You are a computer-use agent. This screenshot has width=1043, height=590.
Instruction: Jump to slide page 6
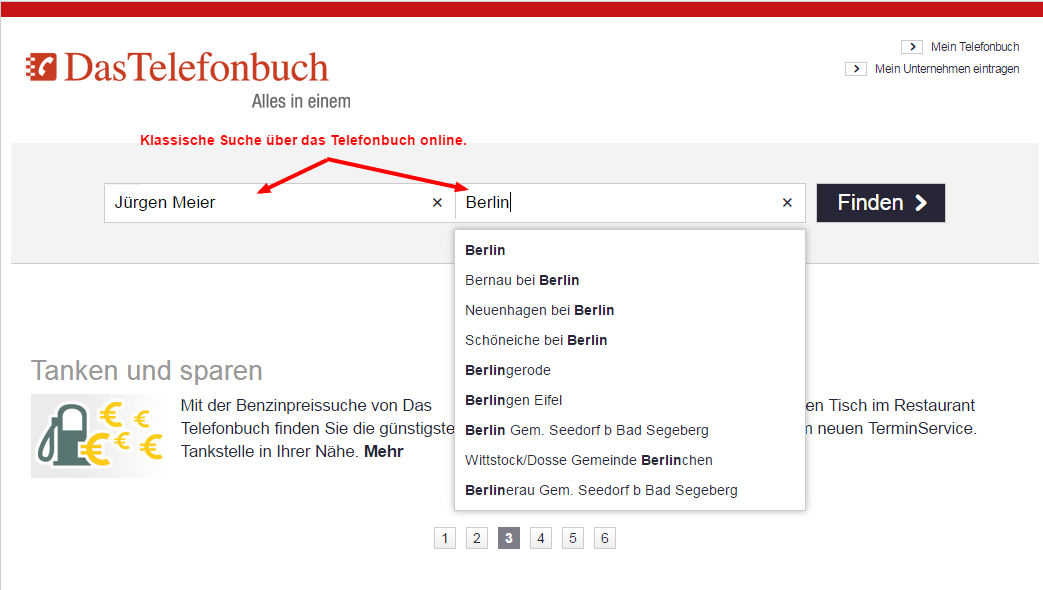click(x=604, y=539)
